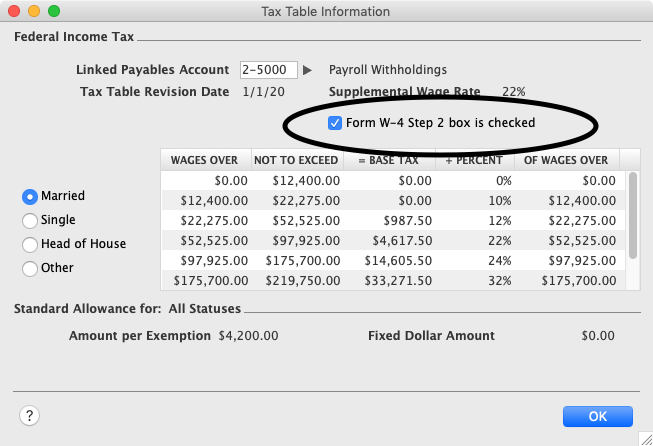This screenshot has width=653, height=446.
Task: Click the + PERCENT column header
Action: [474, 160]
